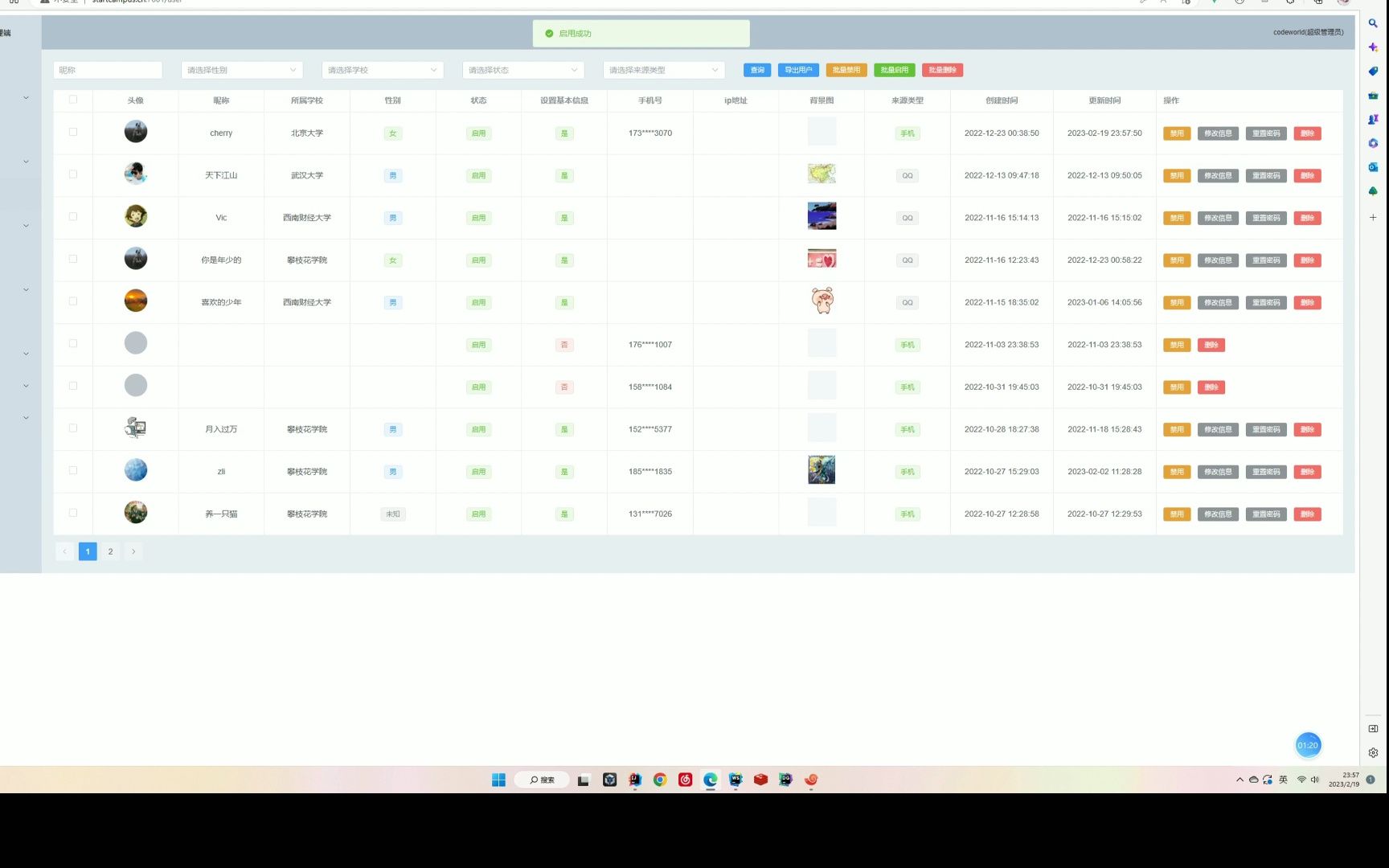Show hidden system tray icons
This screenshot has width=1389, height=868.
pyautogui.click(x=1239, y=780)
